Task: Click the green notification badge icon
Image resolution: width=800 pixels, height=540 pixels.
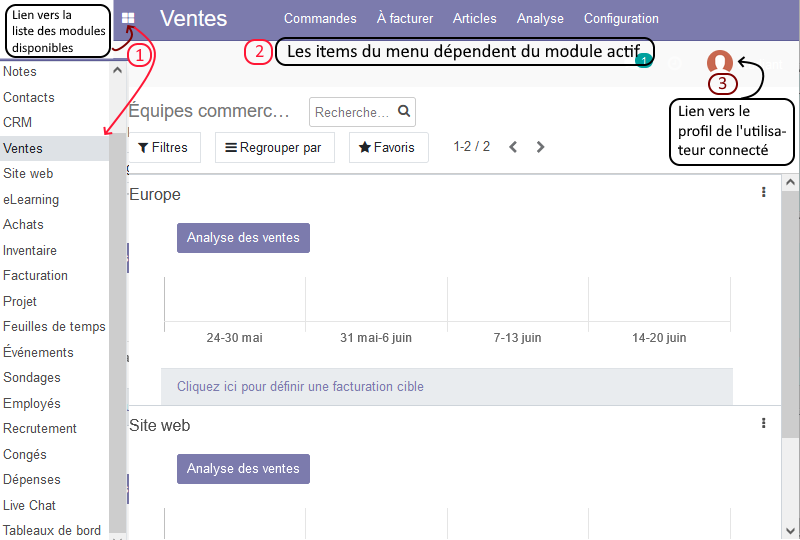Action: click(645, 61)
